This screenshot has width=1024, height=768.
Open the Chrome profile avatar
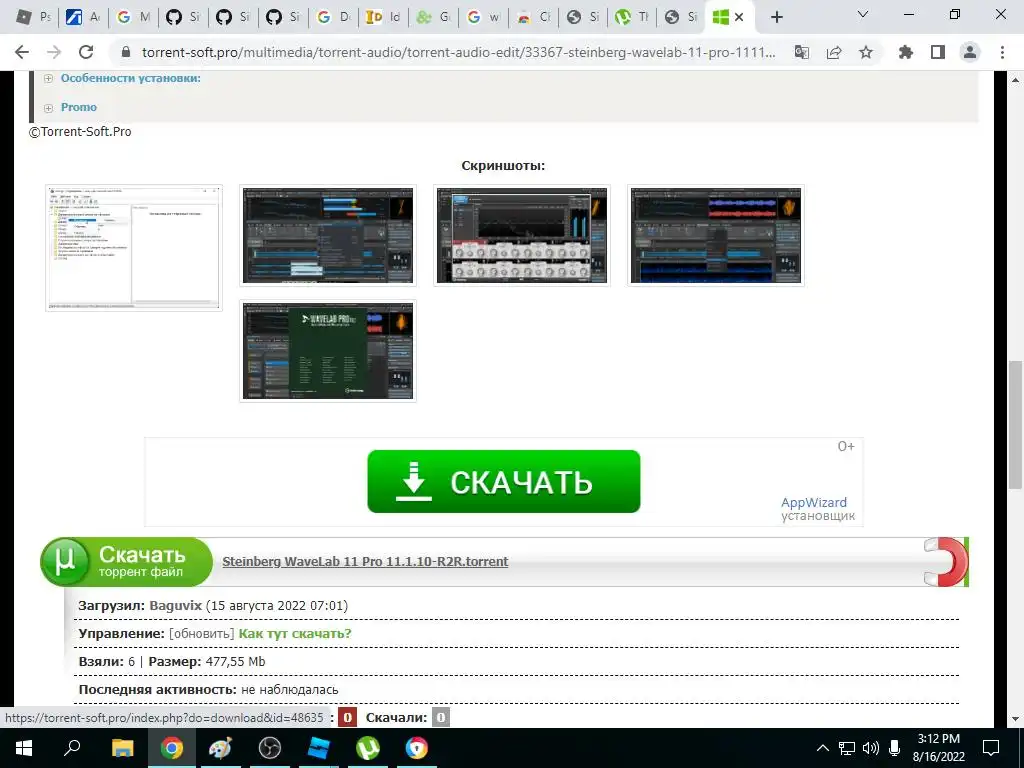[970, 52]
